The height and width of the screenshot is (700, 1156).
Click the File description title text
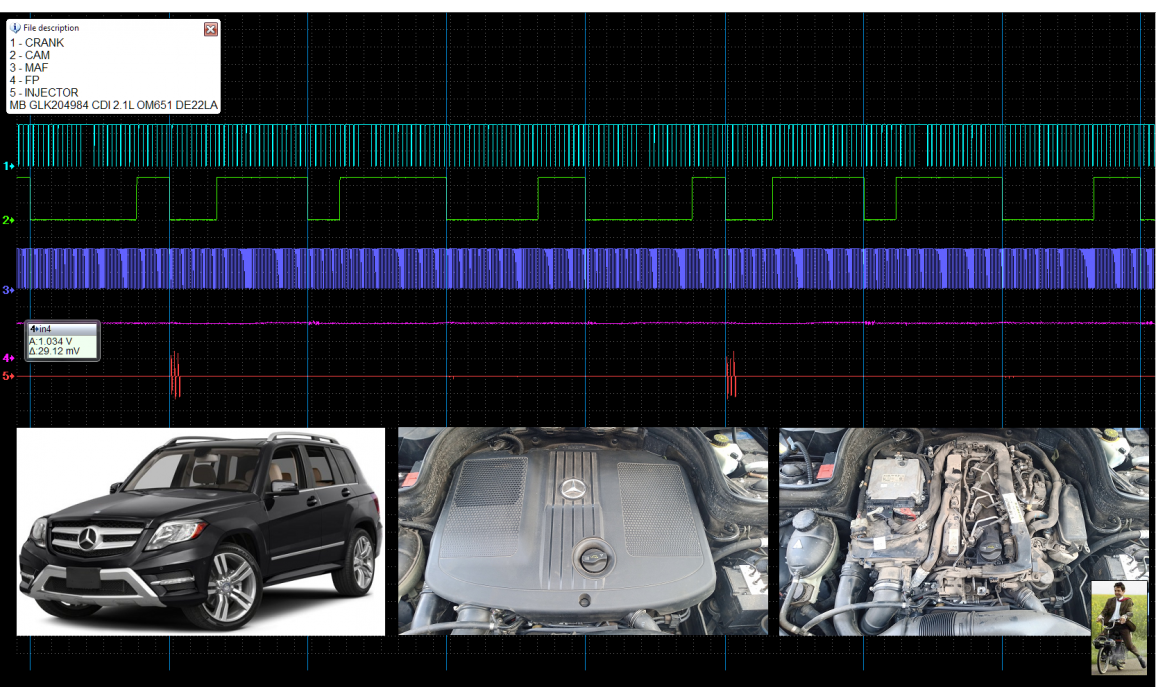click(51, 28)
